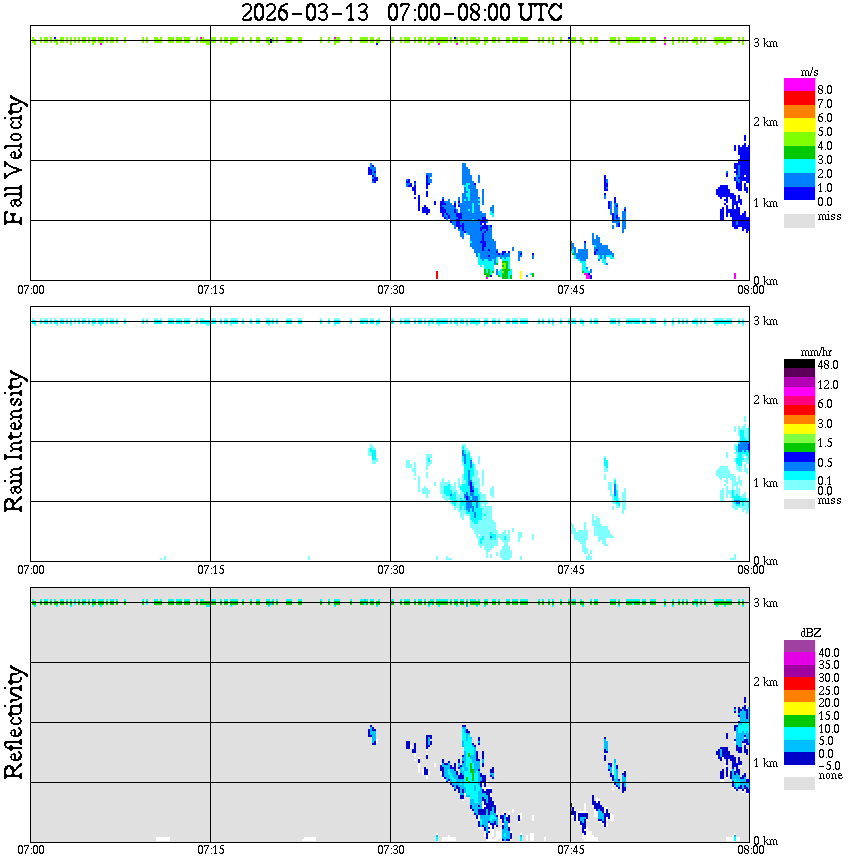The image size is (850, 868).
Task: Select the magenta 8.0 swatch in the m/s legend
Action: [x=799, y=85]
